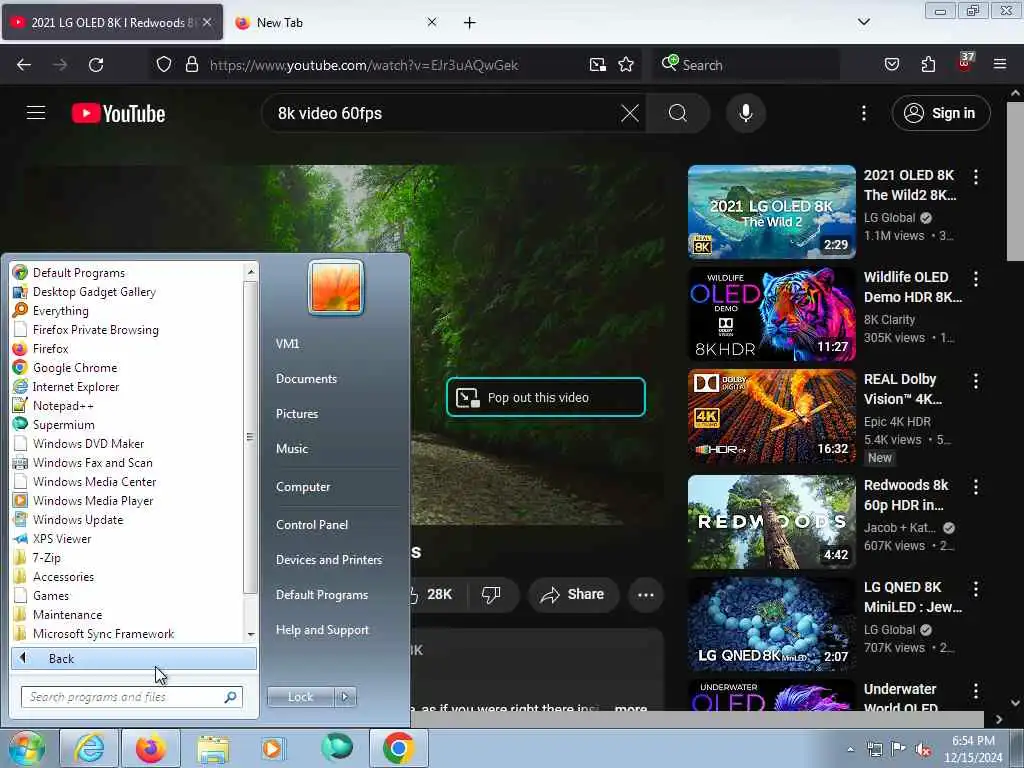The image size is (1024, 768).
Task: Click Pop out this video button
Action: [x=546, y=397]
